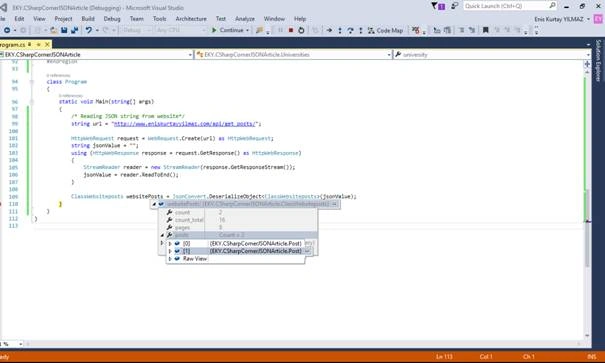Click the wrench icon beside count

[x=169, y=213]
